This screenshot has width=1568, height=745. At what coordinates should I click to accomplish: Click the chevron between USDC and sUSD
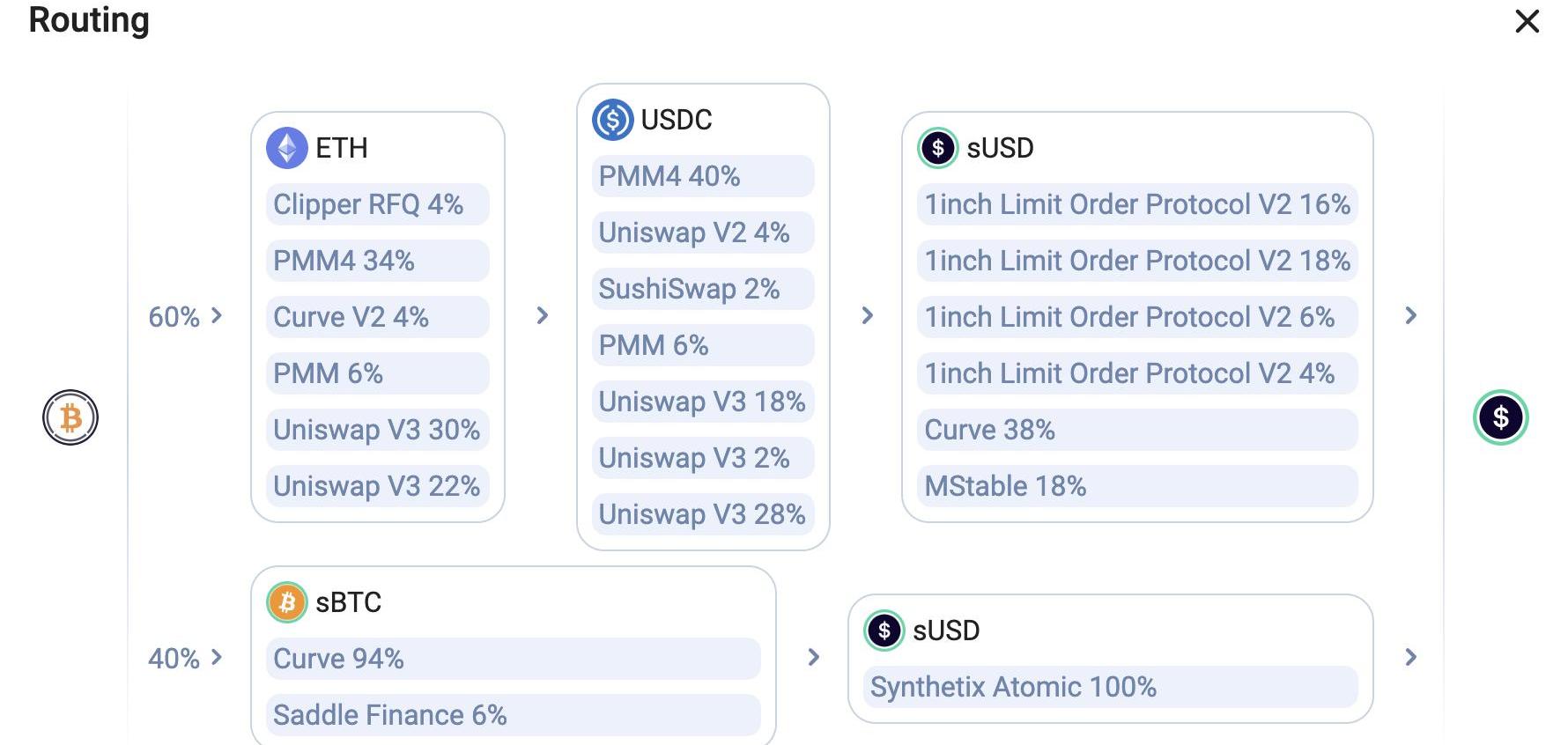click(x=868, y=315)
